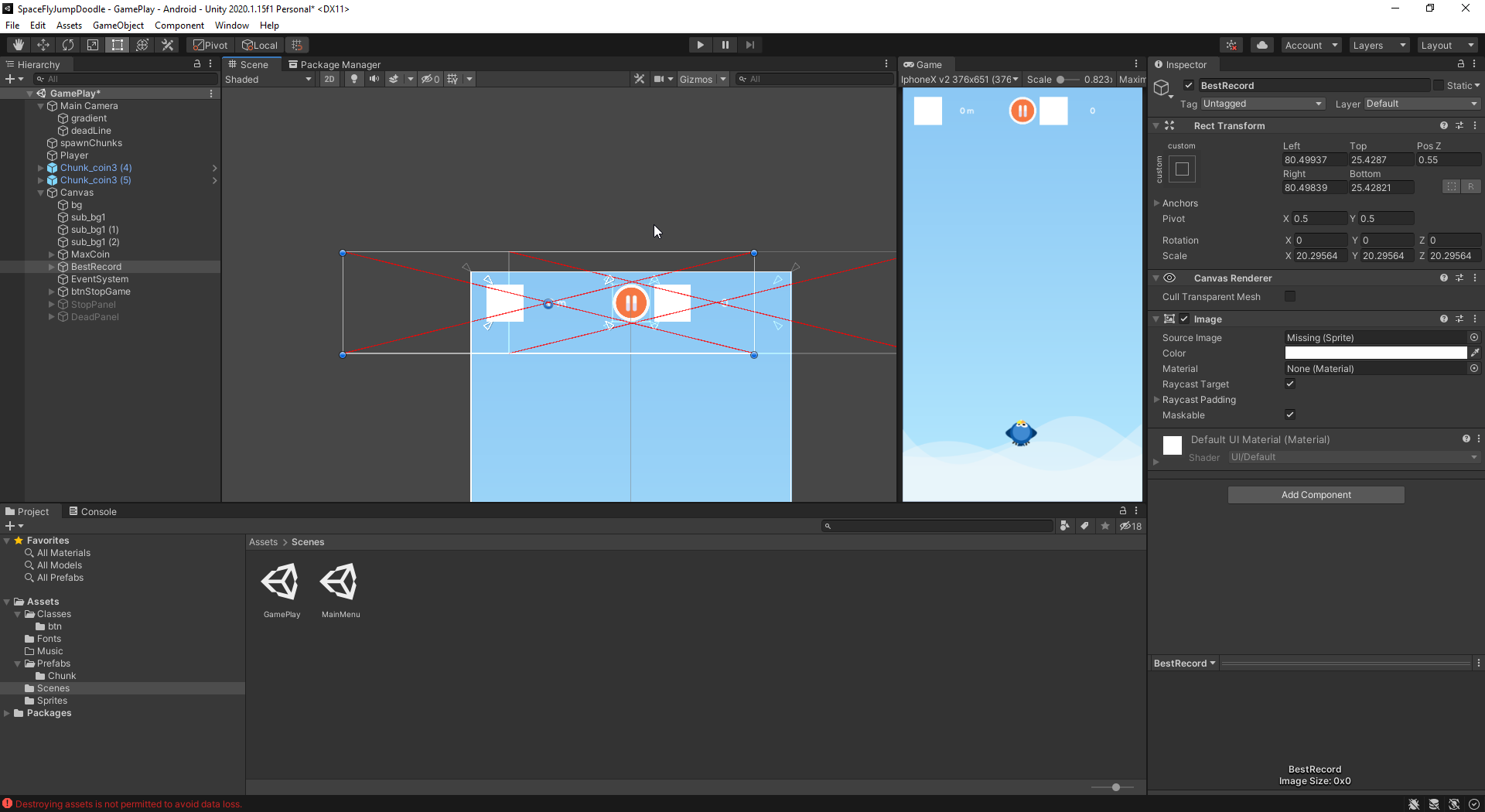Open the Assets menu
The height and width of the screenshot is (812, 1485).
[69, 26]
